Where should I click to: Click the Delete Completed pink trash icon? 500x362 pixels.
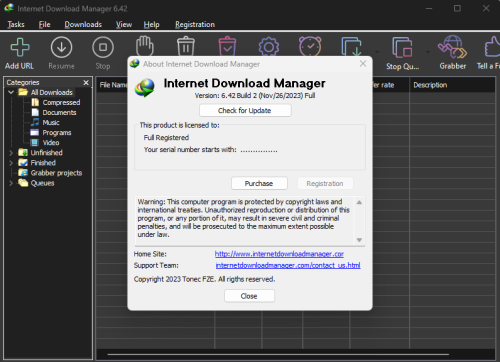pyautogui.click(x=227, y=45)
